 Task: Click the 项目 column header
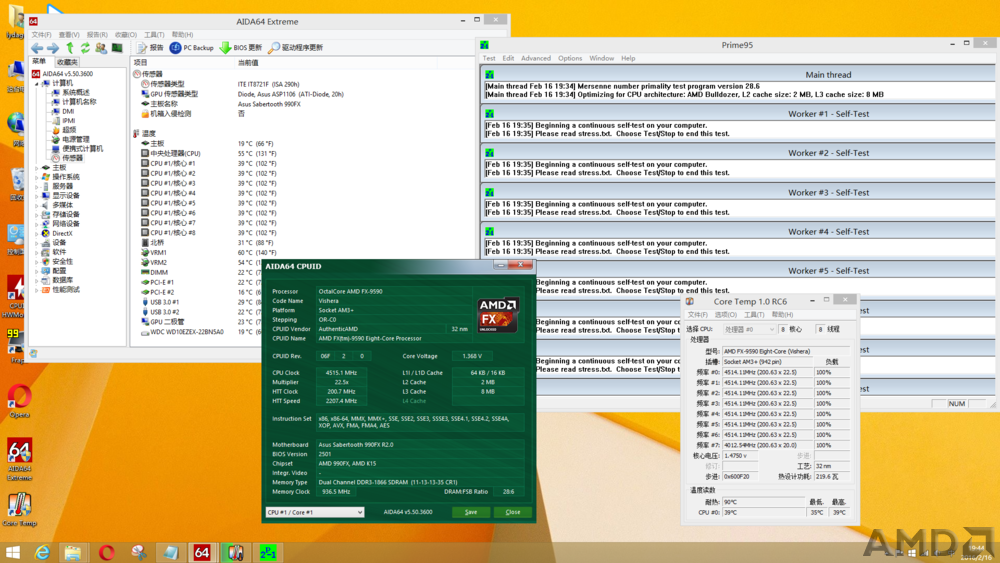[x=182, y=62]
